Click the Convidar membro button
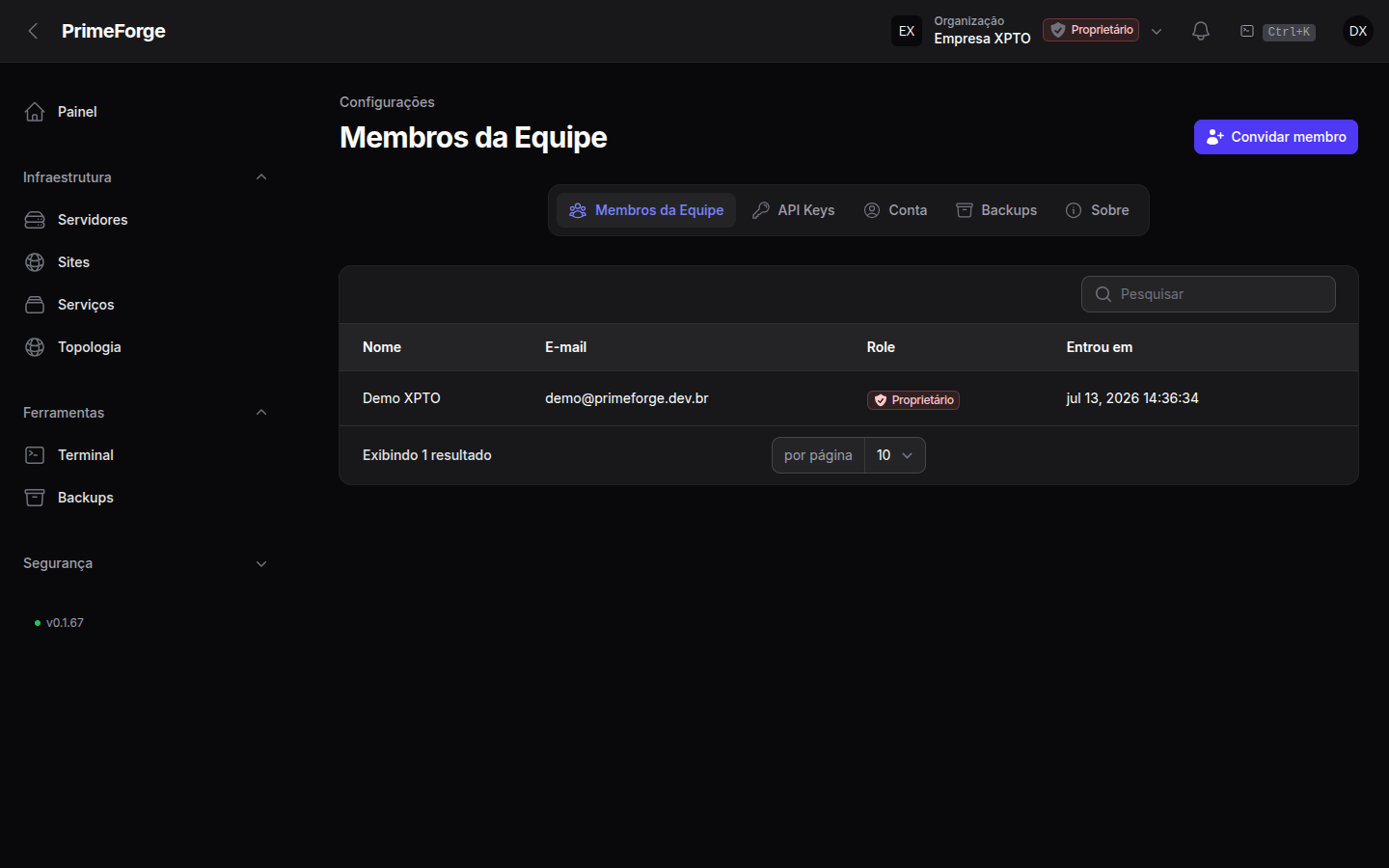Viewport: 1389px width, 868px height. [1276, 137]
